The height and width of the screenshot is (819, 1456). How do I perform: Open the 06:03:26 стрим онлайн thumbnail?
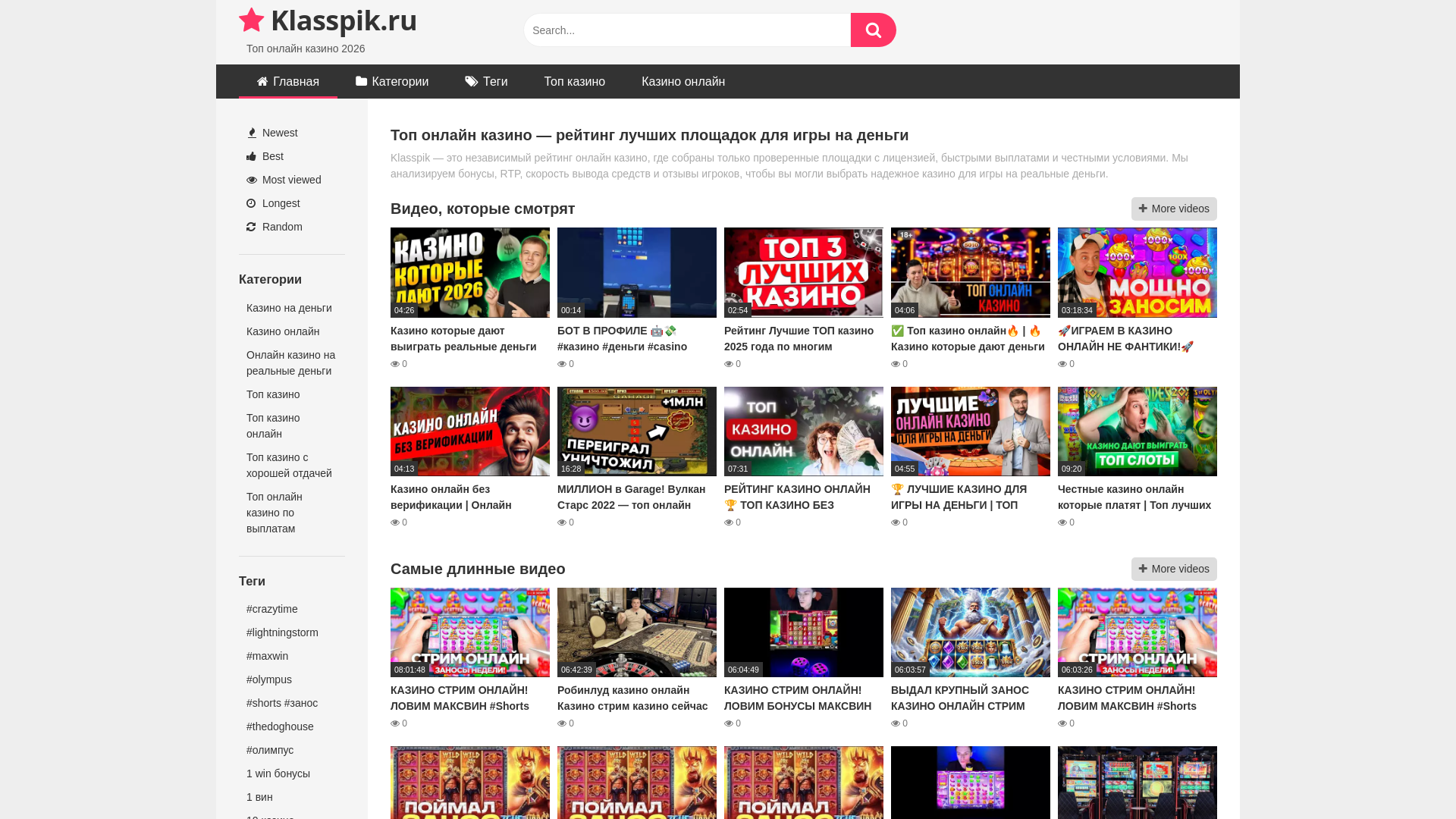pyautogui.click(x=1137, y=632)
